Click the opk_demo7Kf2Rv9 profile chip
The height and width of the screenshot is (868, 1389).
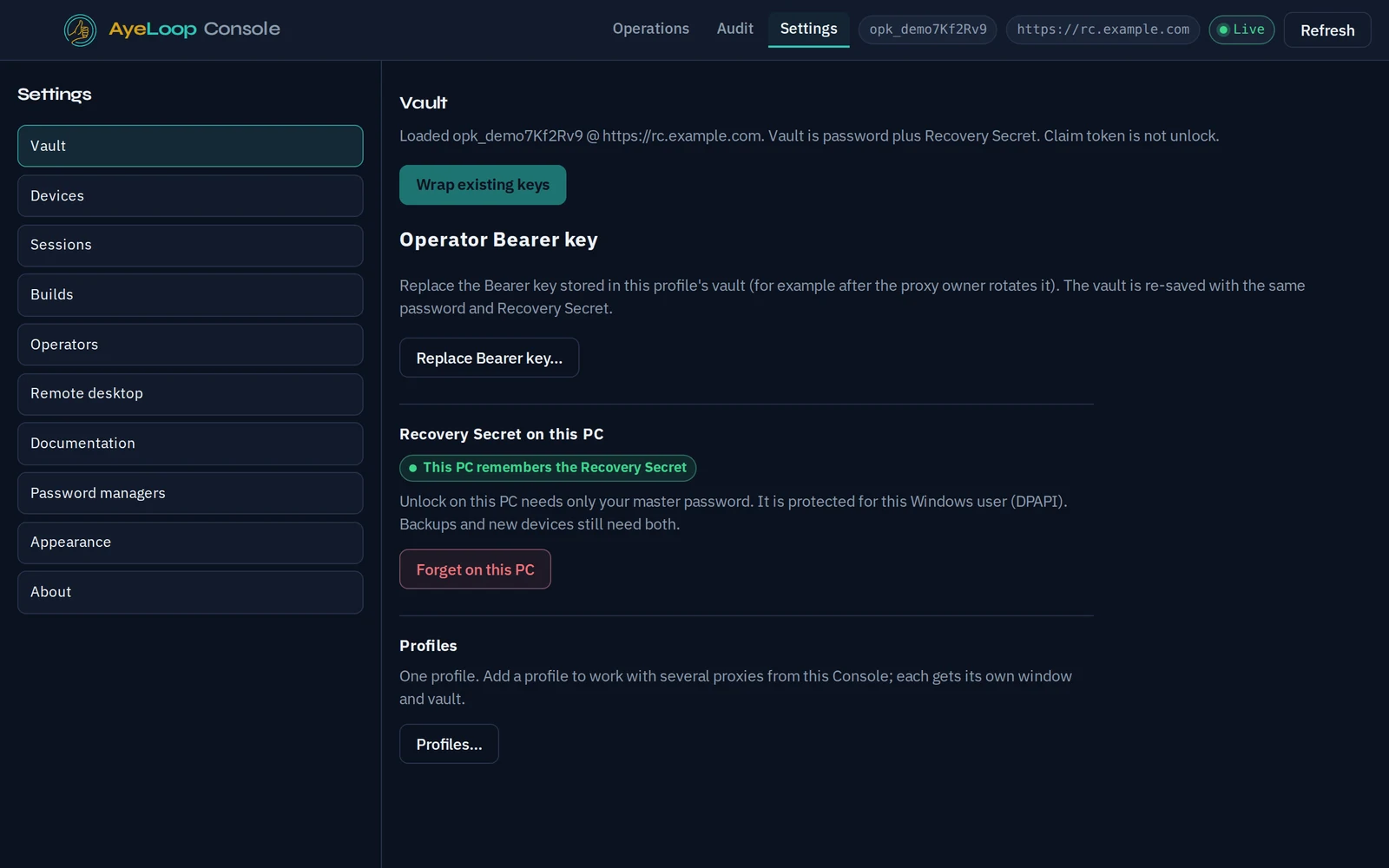coord(927,30)
